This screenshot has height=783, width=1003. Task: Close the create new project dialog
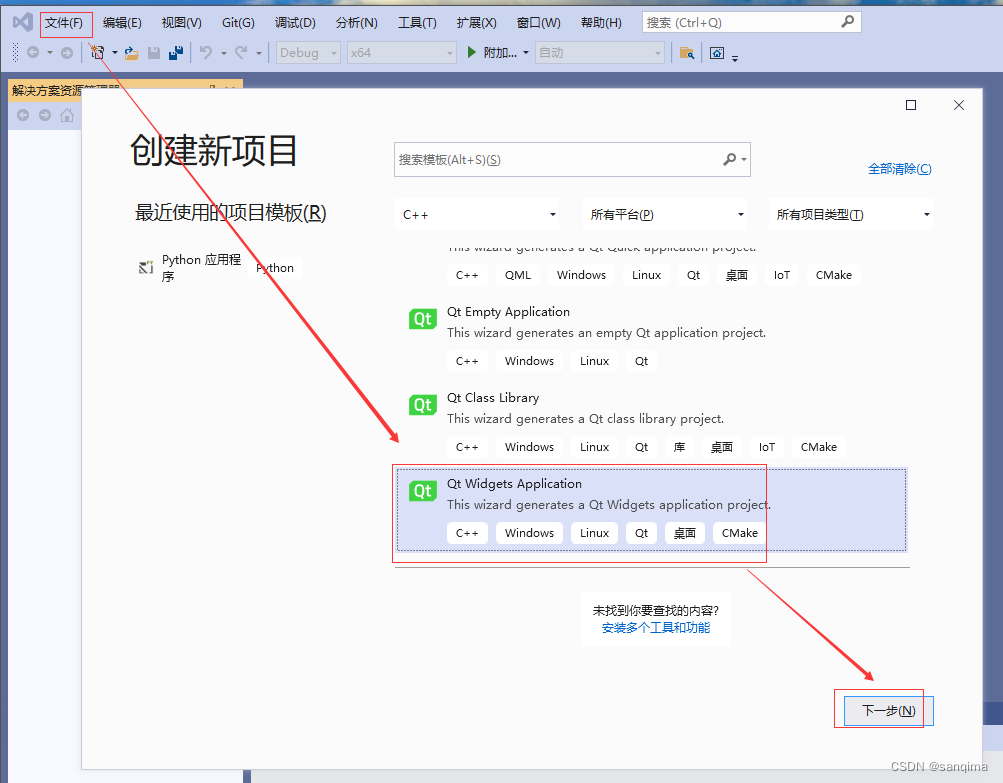[959, 105]
